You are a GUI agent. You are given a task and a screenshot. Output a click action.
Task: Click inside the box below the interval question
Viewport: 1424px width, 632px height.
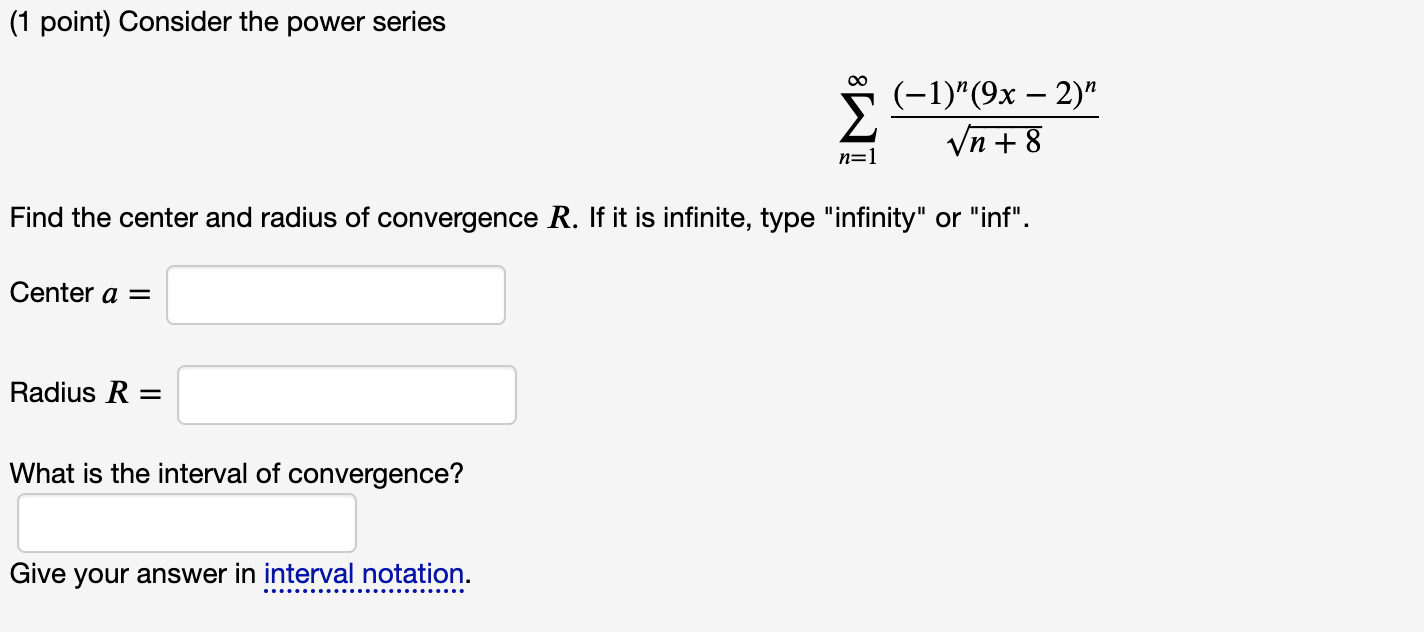[186, 522]
